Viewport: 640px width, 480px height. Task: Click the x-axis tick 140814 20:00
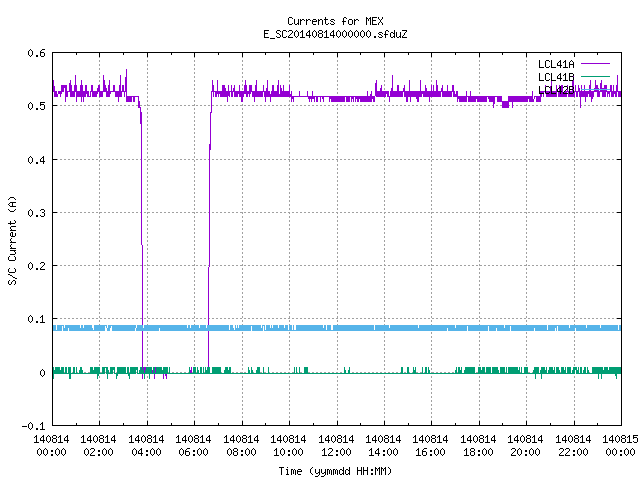(525, 445)
